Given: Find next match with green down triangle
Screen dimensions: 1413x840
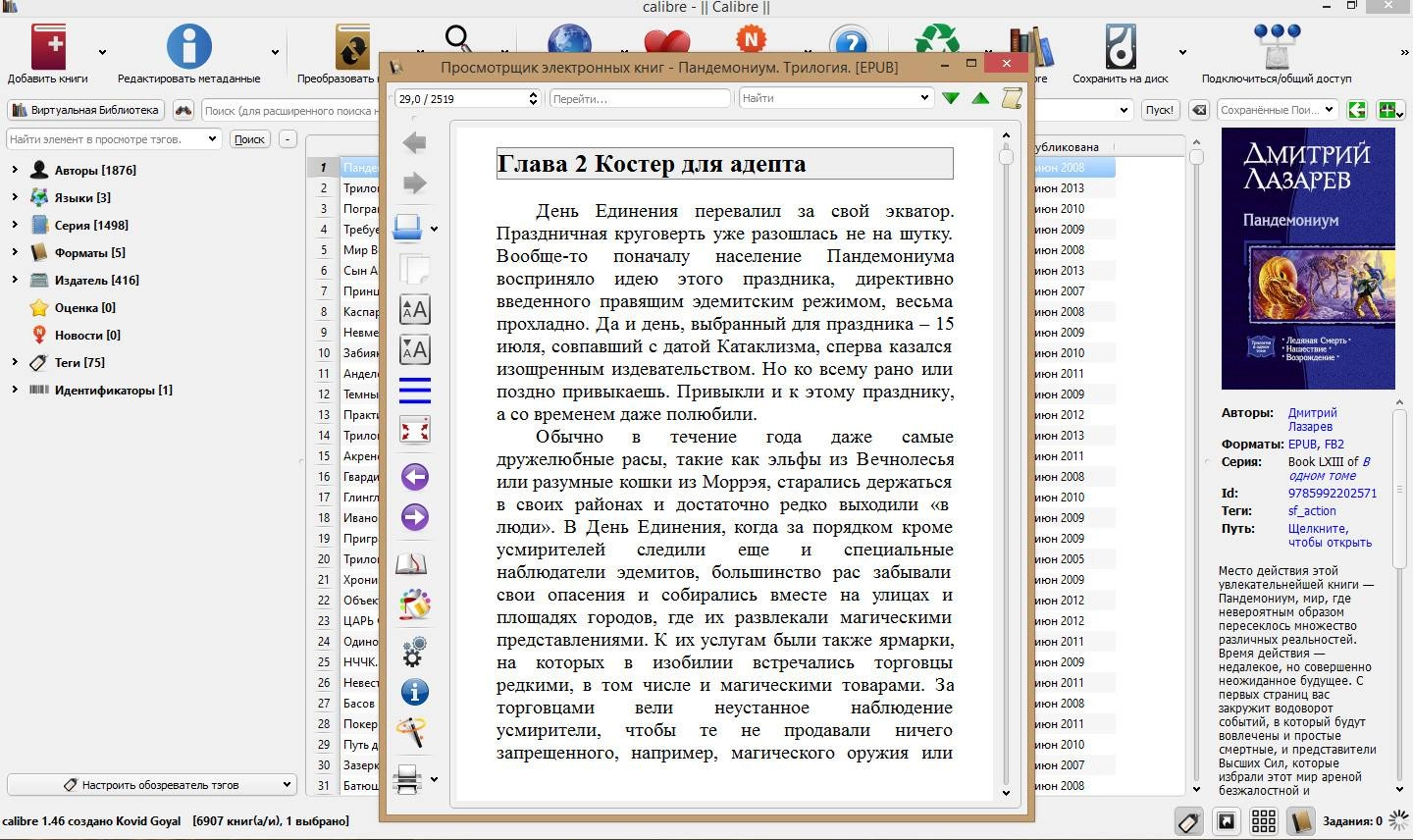Looking at the screenshot, I should tap(950, 98).
